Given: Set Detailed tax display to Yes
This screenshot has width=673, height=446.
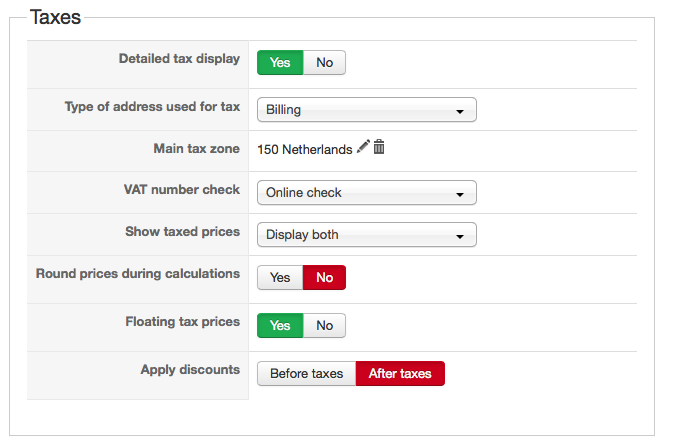Looking at the screenshot, I should click(280, 62).
